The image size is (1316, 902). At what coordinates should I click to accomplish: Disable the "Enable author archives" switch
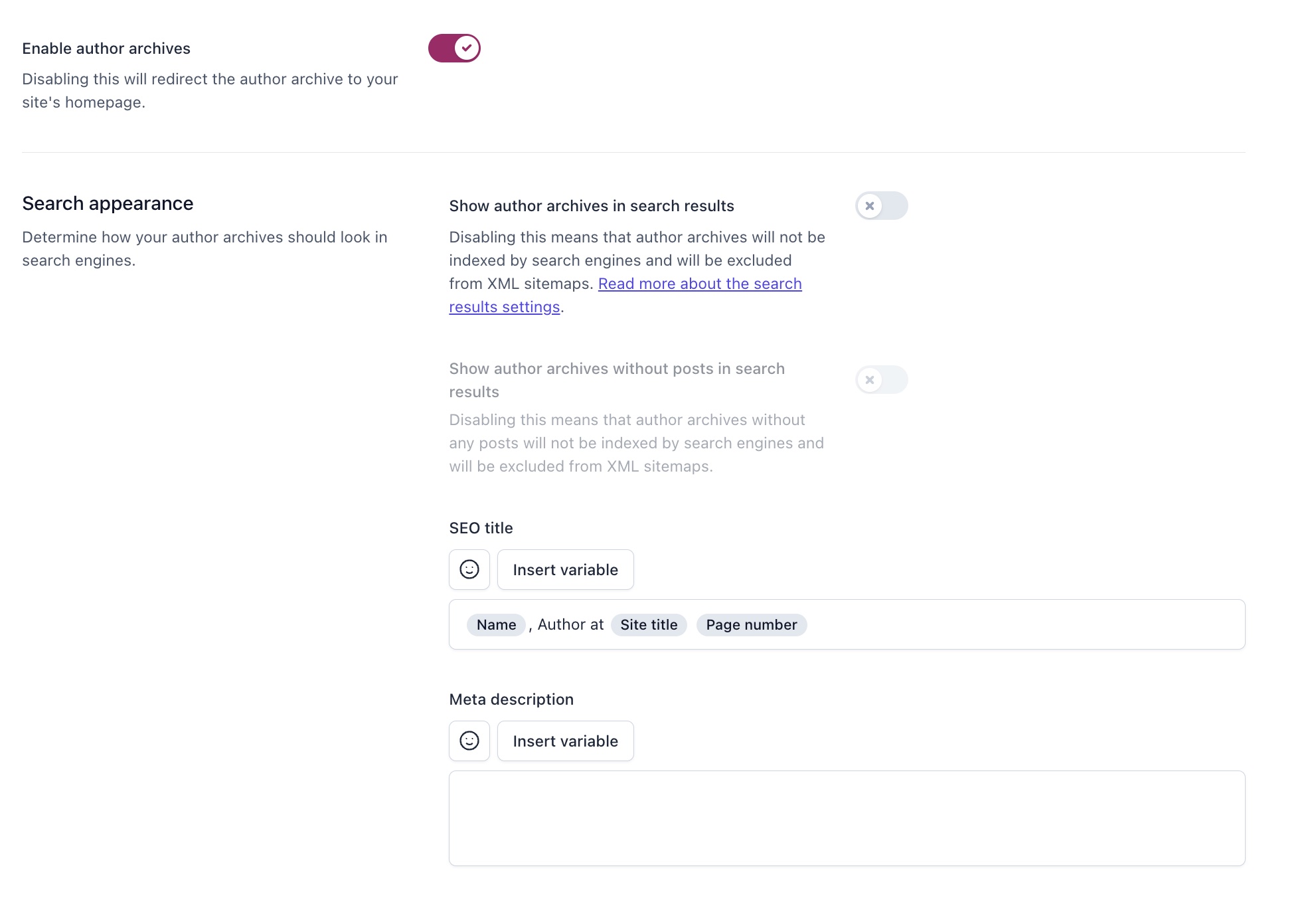click(454, 48)
